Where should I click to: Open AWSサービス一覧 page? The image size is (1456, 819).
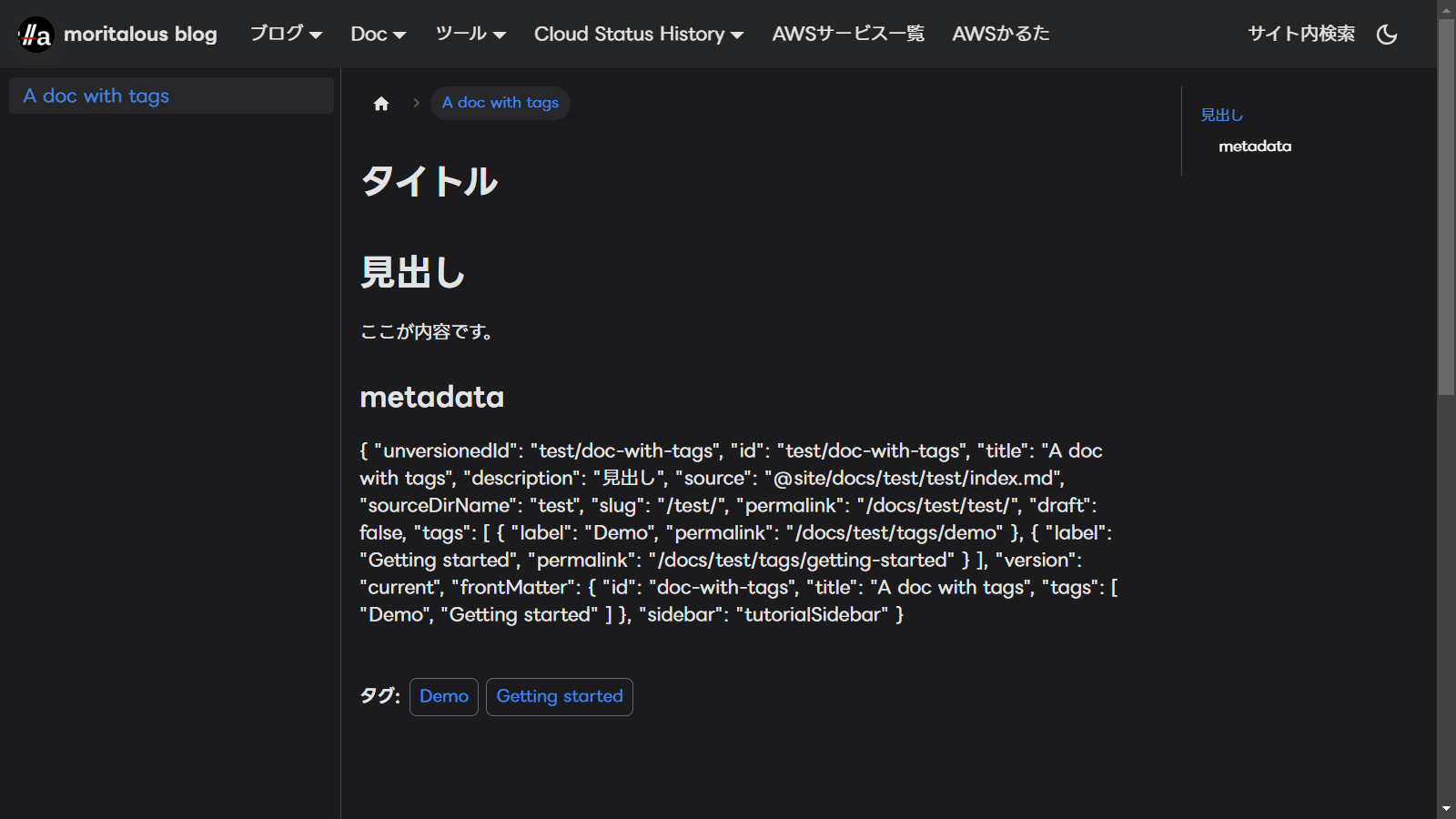click(847, 34)
